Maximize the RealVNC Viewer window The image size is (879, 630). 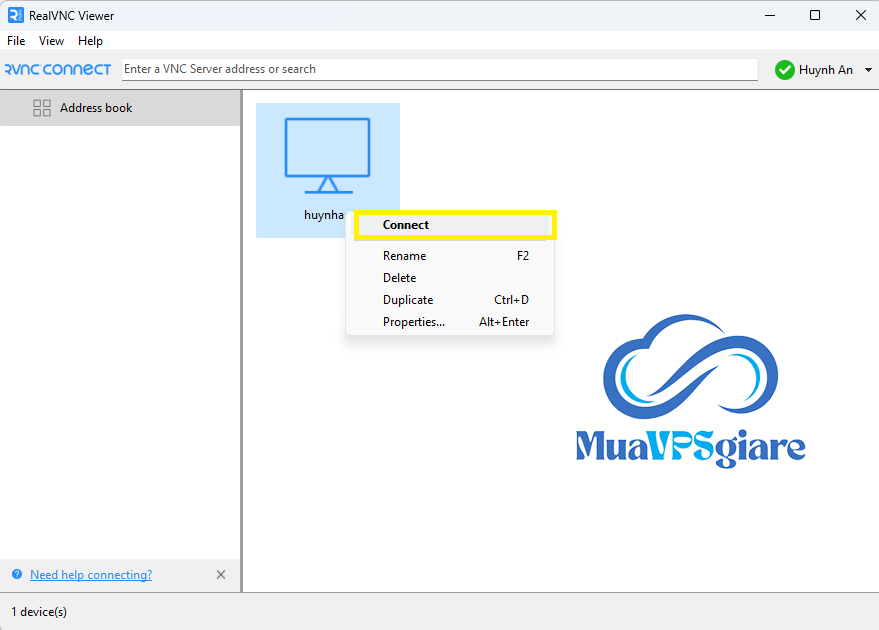coord(815,15)
